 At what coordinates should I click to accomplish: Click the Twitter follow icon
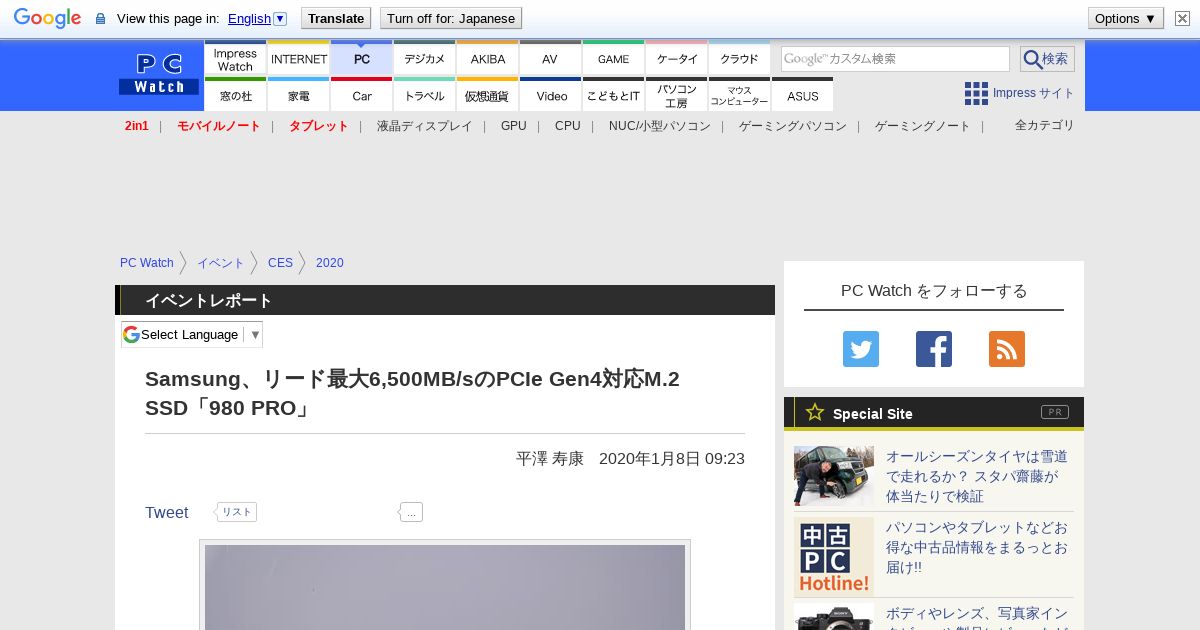[861, 349]
